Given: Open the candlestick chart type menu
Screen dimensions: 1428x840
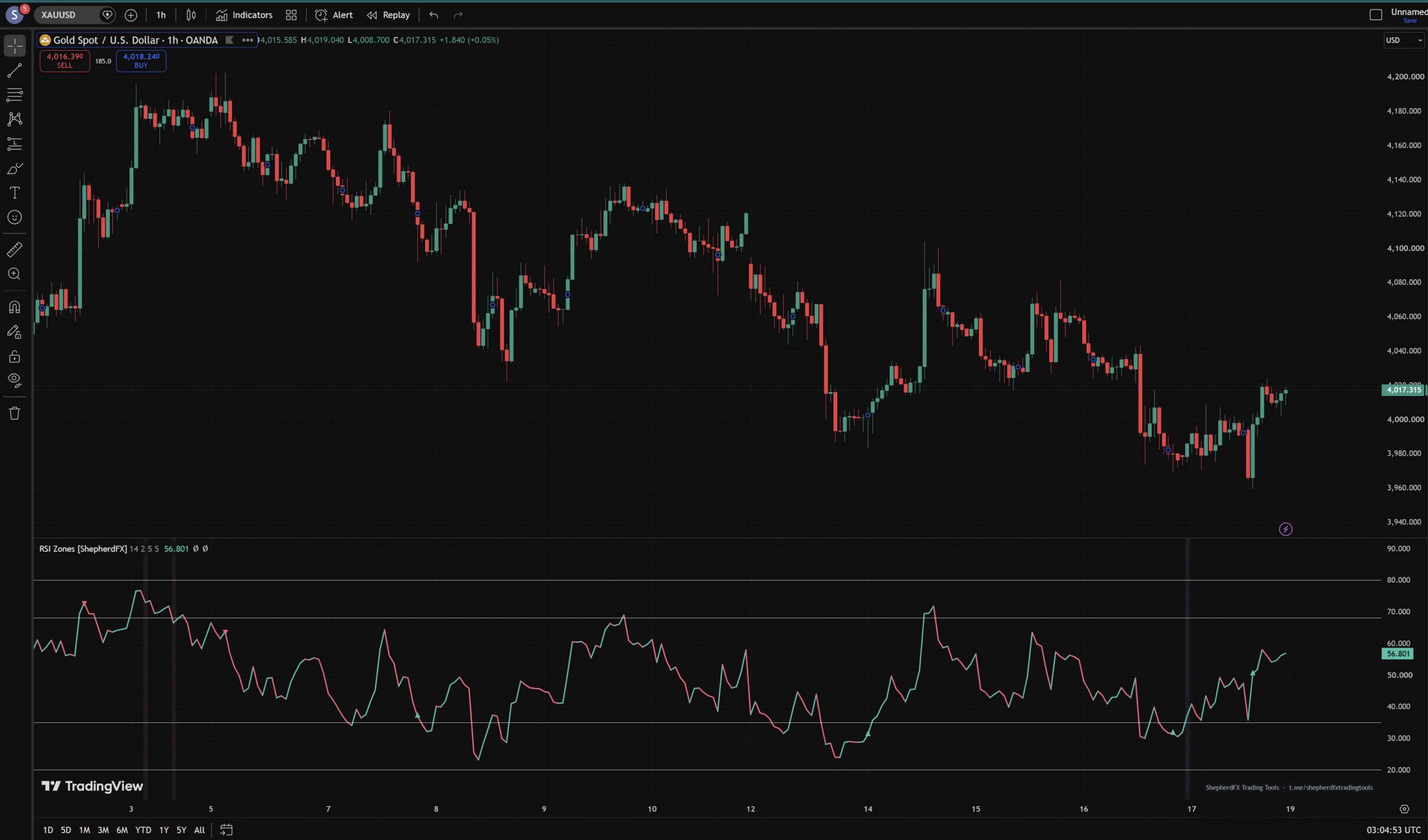Looking at the screenshot, I should 191,15.
